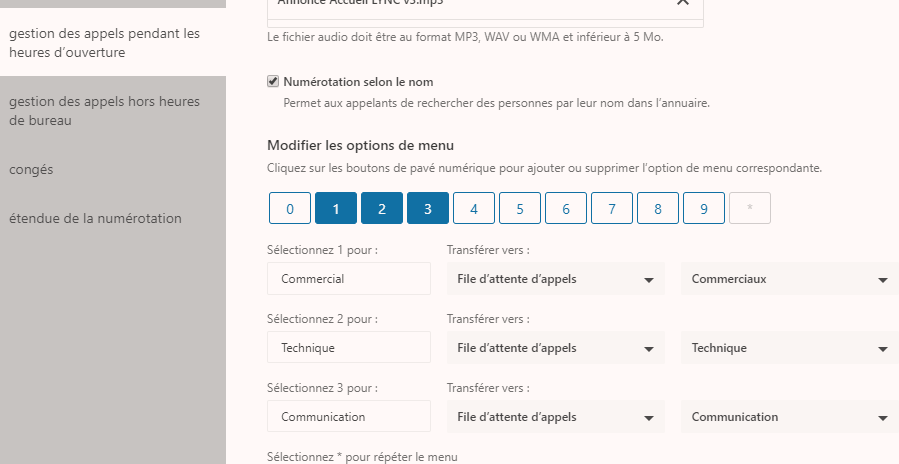The height and width of the screenshot is (464, 899).
Task: Open transfer type dropdown for option 1
Action: click(556, 279)
